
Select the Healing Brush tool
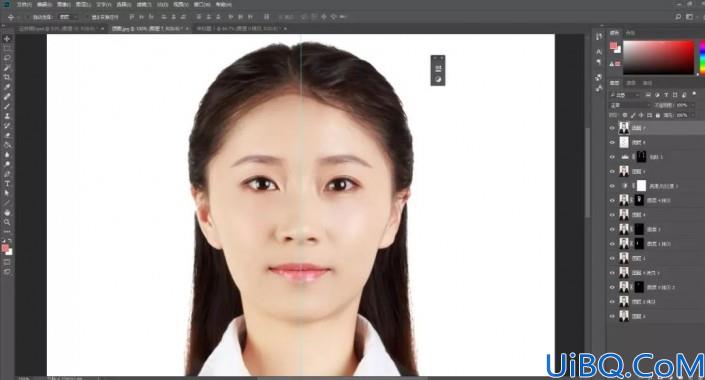click(7, 97)
